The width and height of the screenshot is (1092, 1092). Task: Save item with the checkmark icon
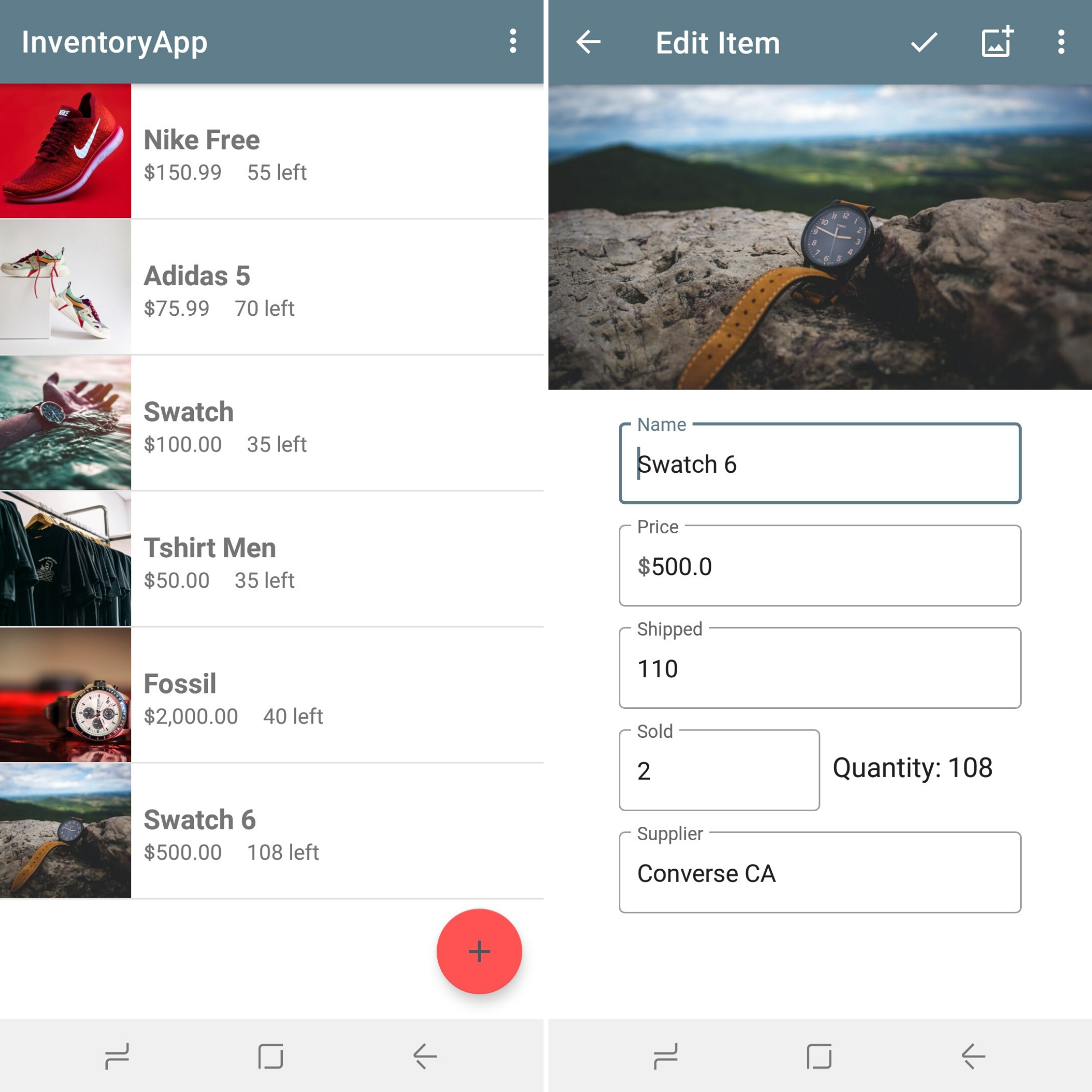point(924,42)
